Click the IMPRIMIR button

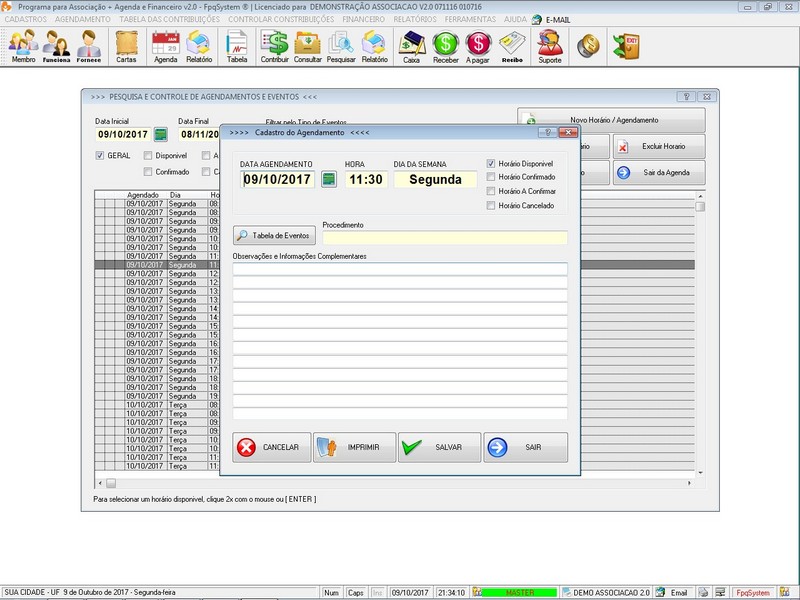click(354, 447)
